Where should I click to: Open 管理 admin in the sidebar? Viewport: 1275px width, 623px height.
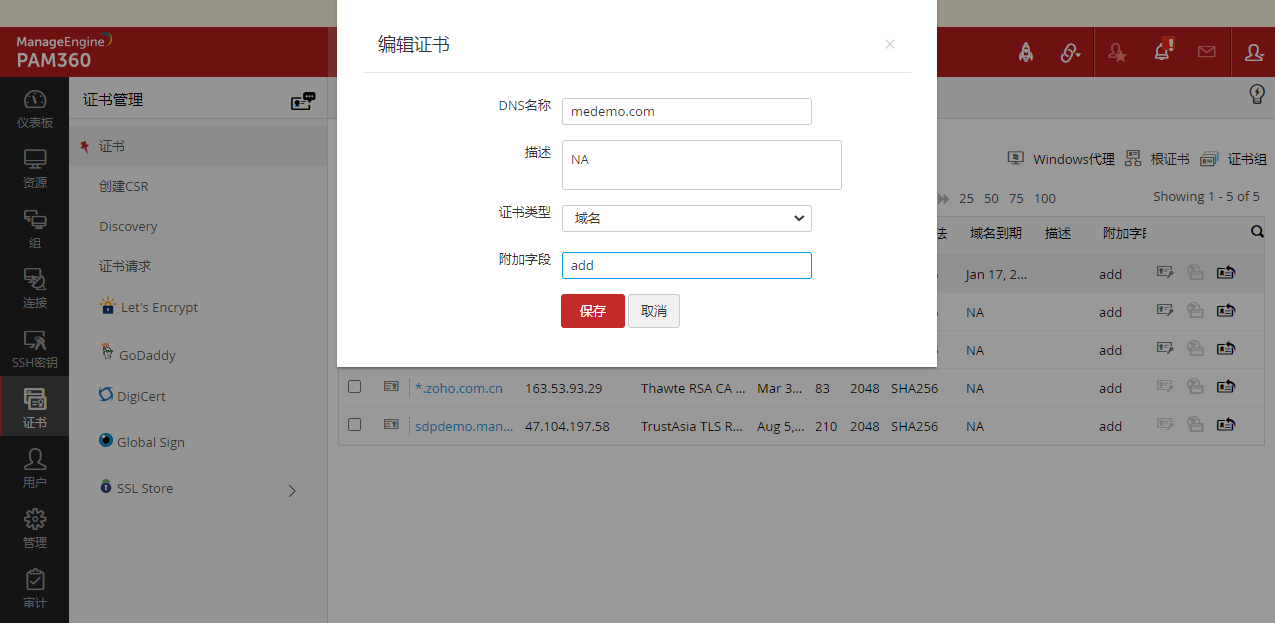click(x=35, y=528)
